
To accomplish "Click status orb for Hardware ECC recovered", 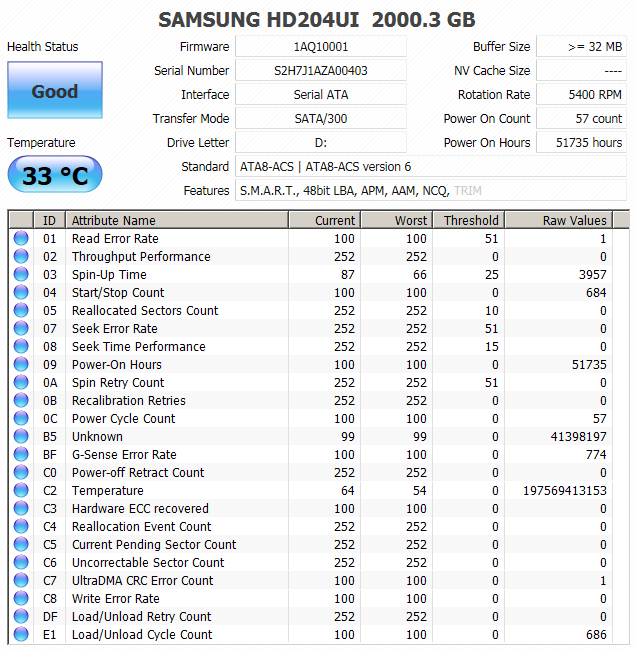I will [x=21, y=508].
